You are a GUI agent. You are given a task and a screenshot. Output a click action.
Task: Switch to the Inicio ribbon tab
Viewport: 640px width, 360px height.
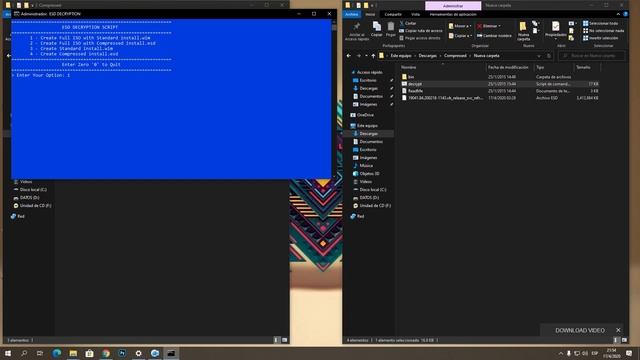coord(370,14)
